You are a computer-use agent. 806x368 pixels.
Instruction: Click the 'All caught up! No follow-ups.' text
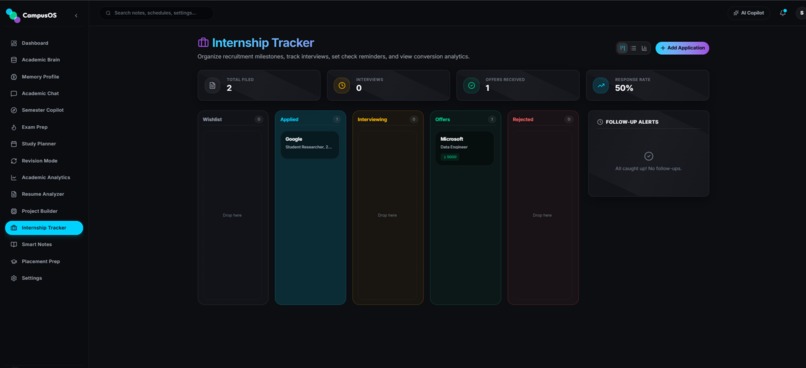[649, 169]
